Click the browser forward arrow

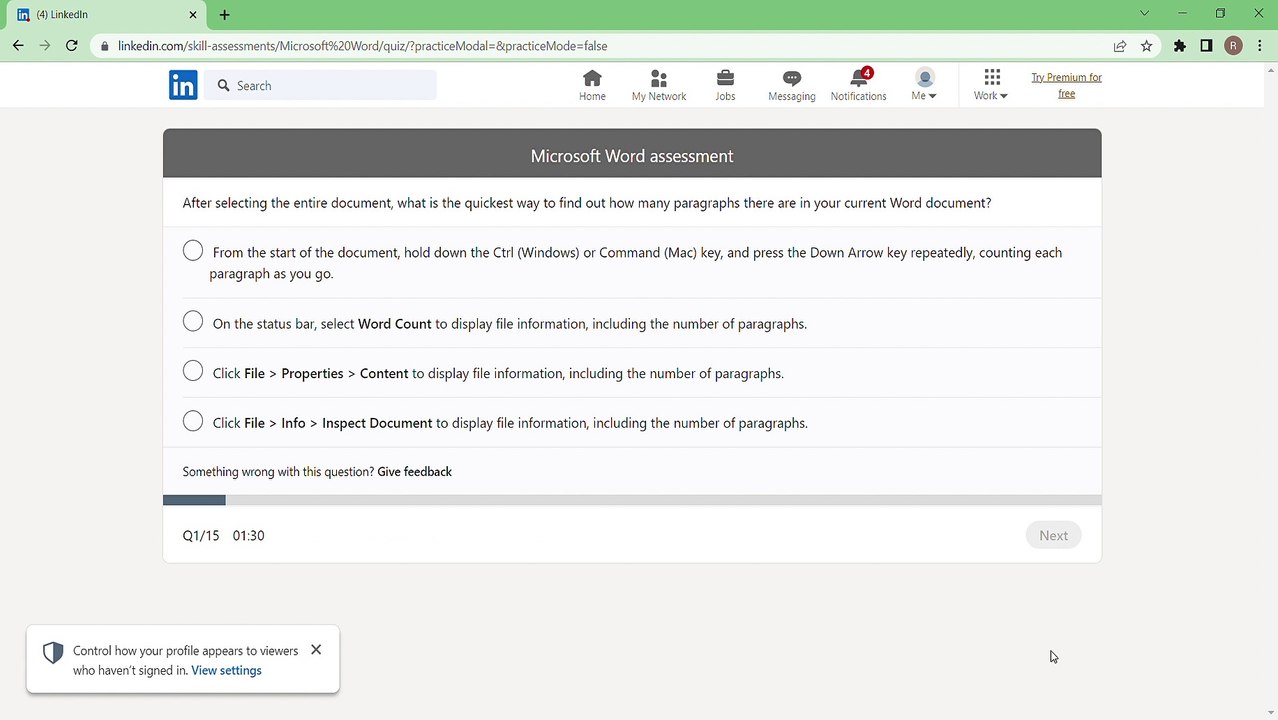tap(44, 45)
